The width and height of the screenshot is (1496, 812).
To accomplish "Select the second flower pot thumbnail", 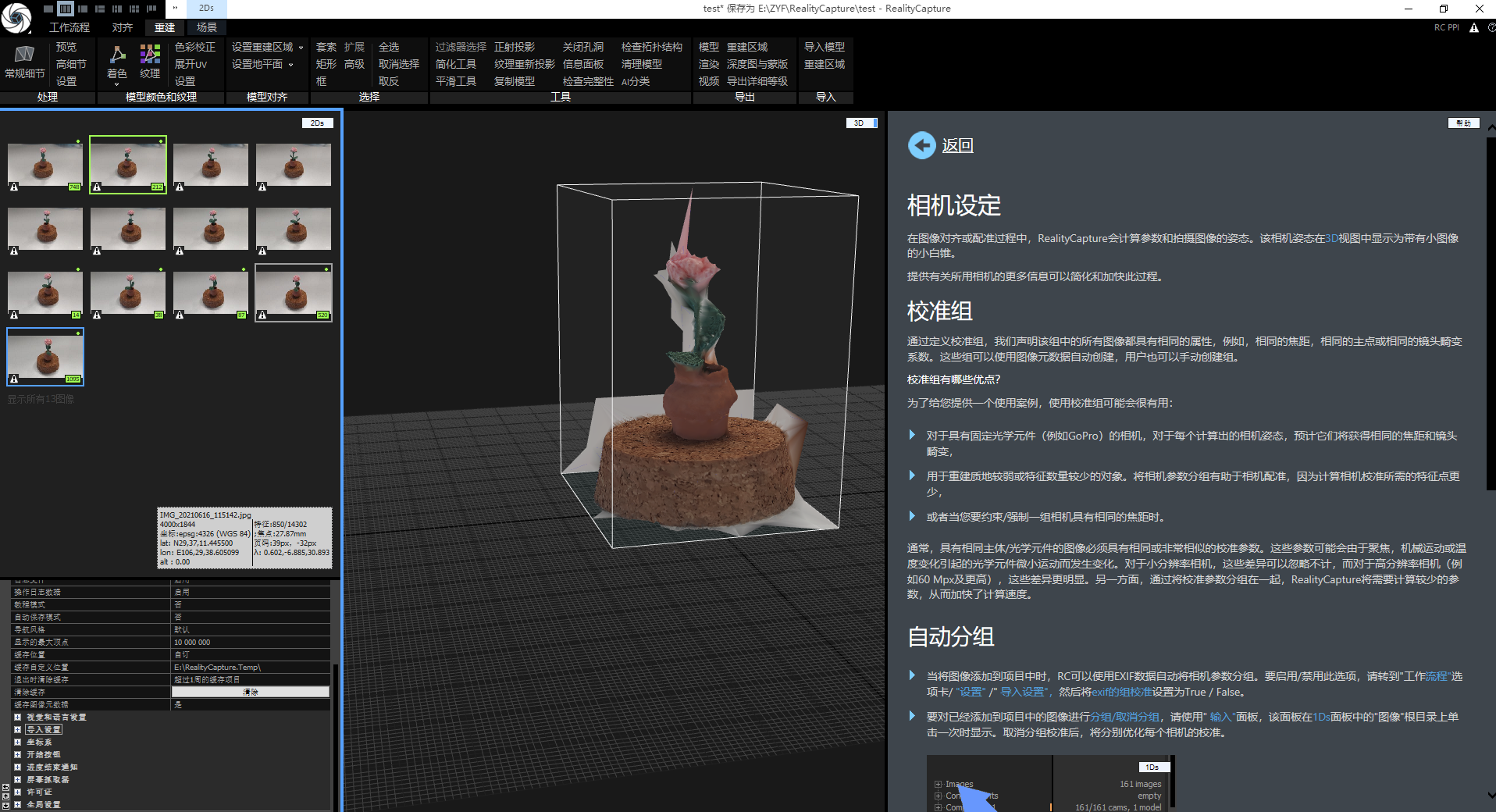I will (128, 164).
